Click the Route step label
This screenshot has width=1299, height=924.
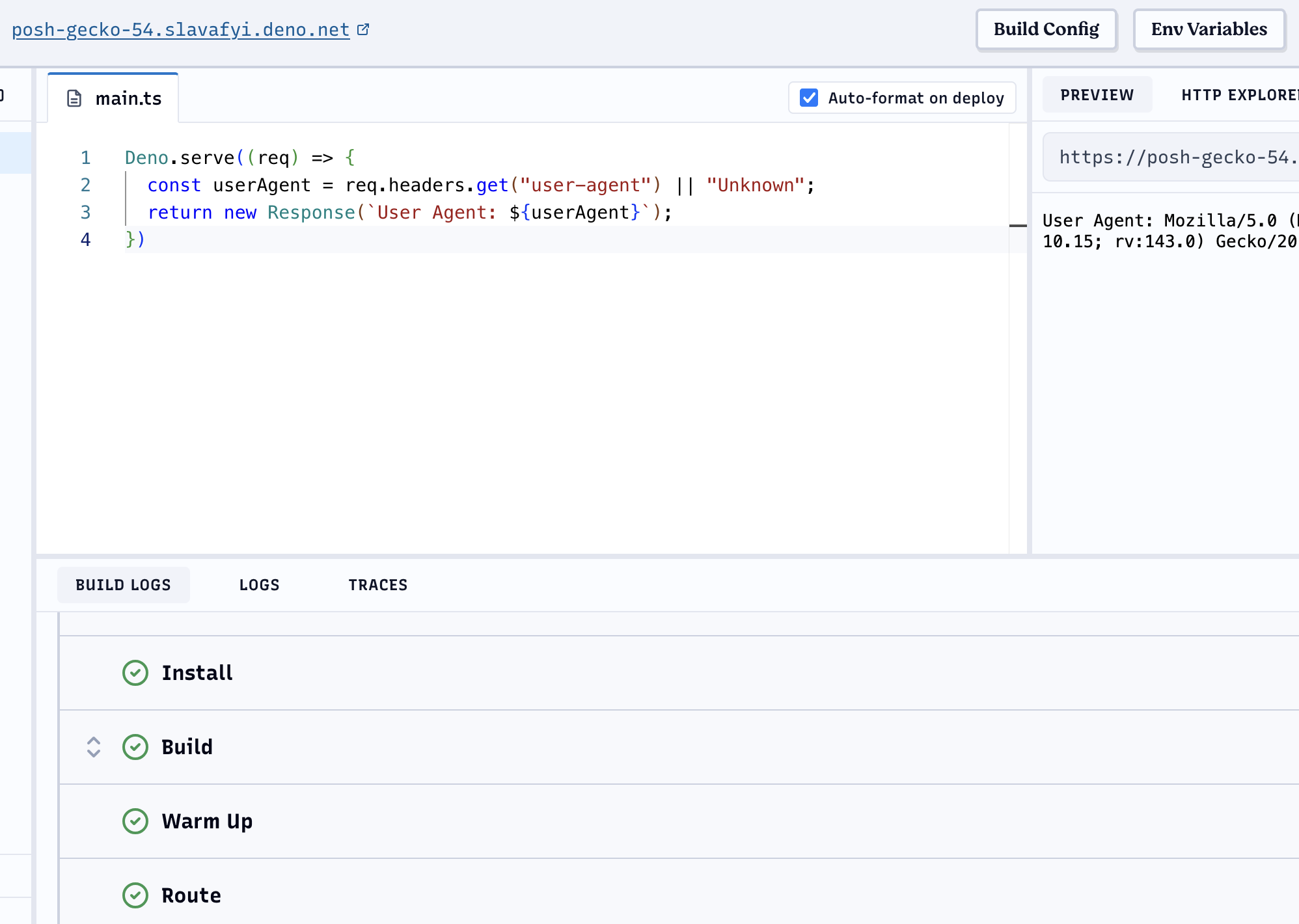(x=191, y=895)
